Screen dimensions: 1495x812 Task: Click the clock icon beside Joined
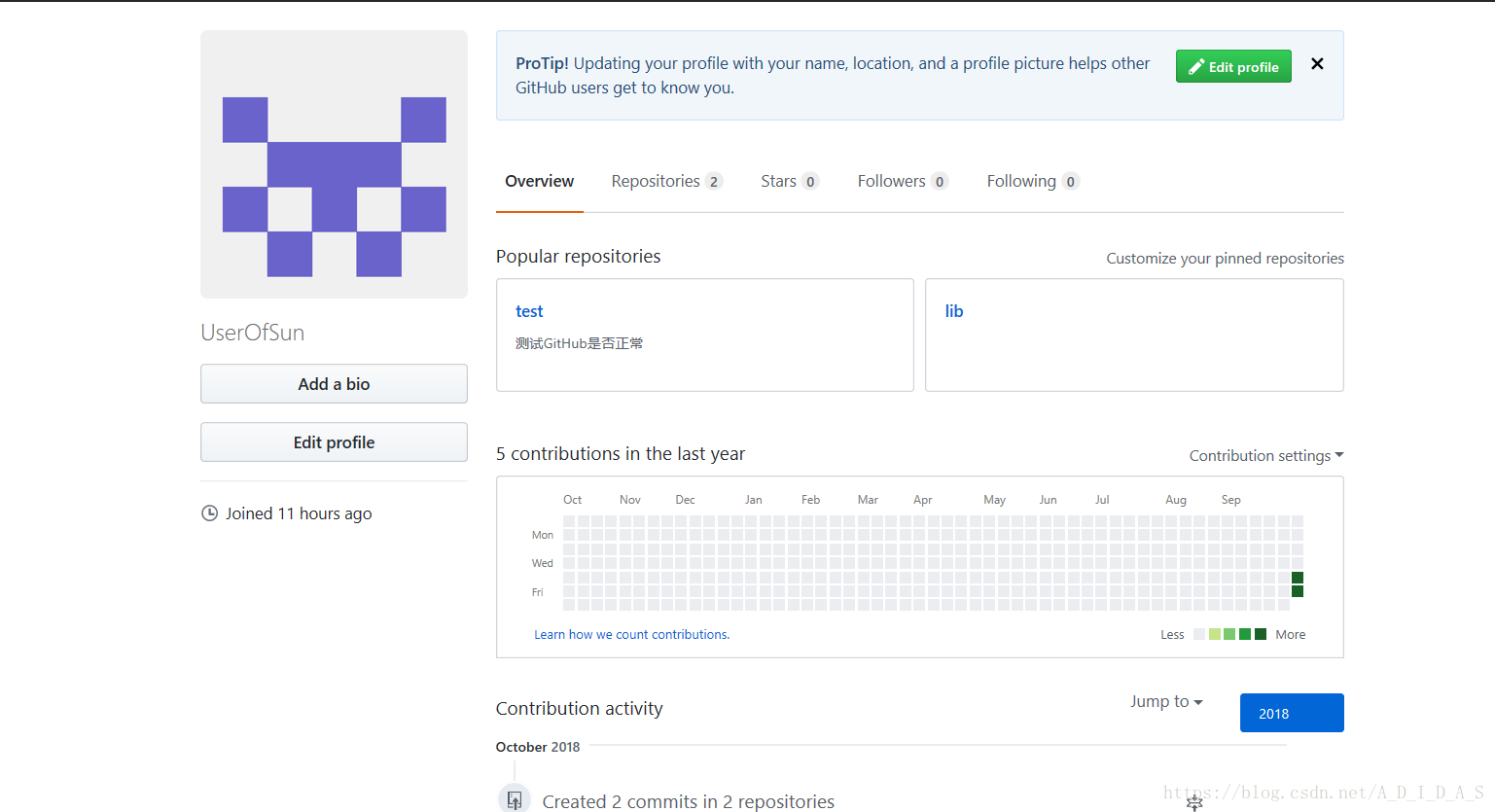click(x=209, y=513)
